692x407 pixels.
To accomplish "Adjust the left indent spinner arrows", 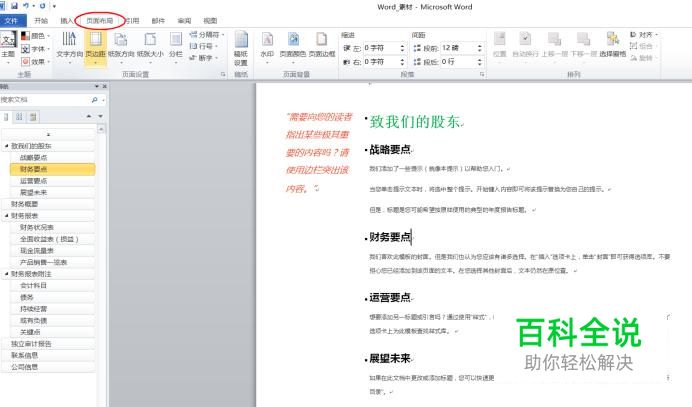I will click(402, 48).
